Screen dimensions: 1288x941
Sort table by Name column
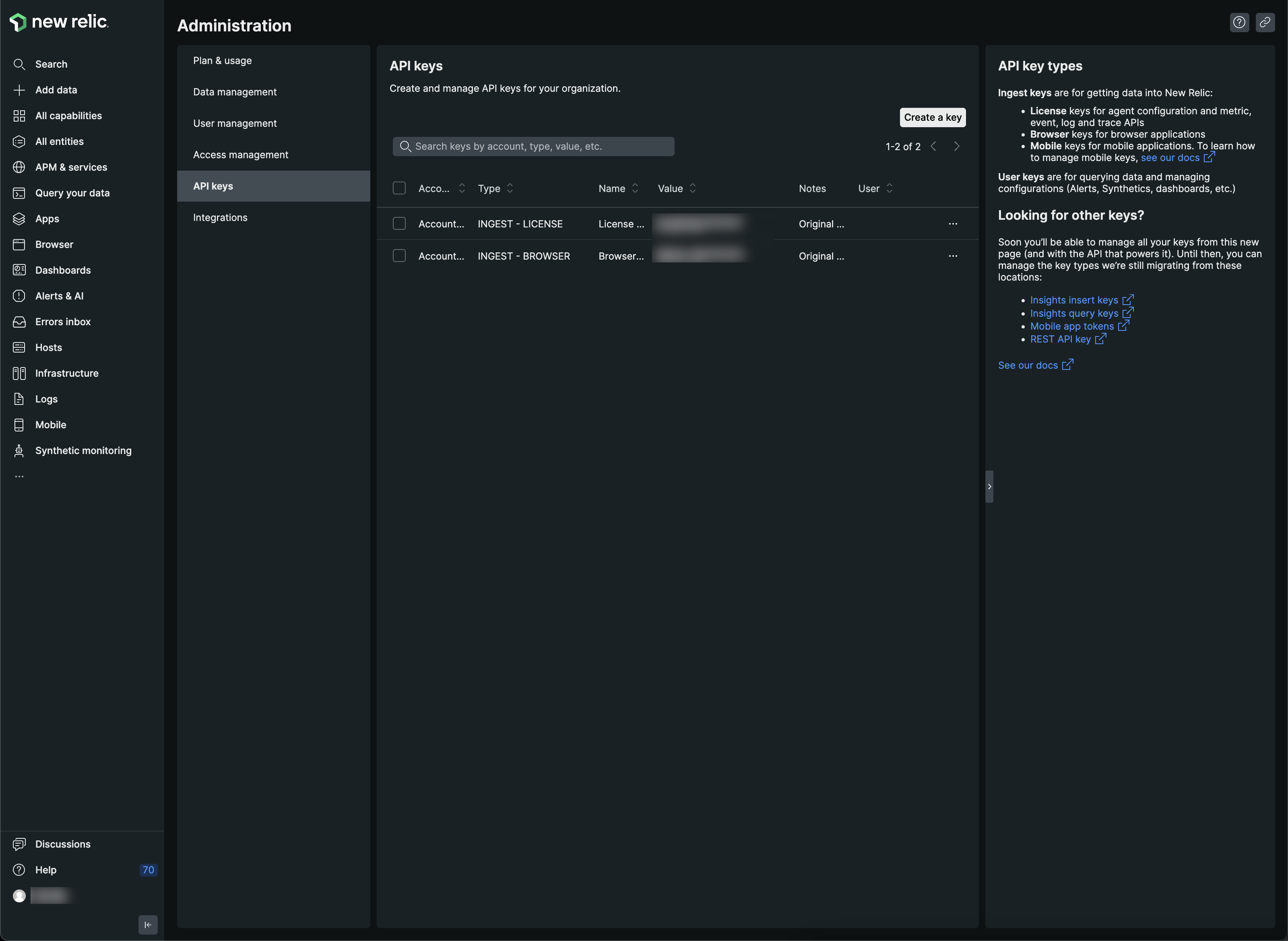[619, 188]
